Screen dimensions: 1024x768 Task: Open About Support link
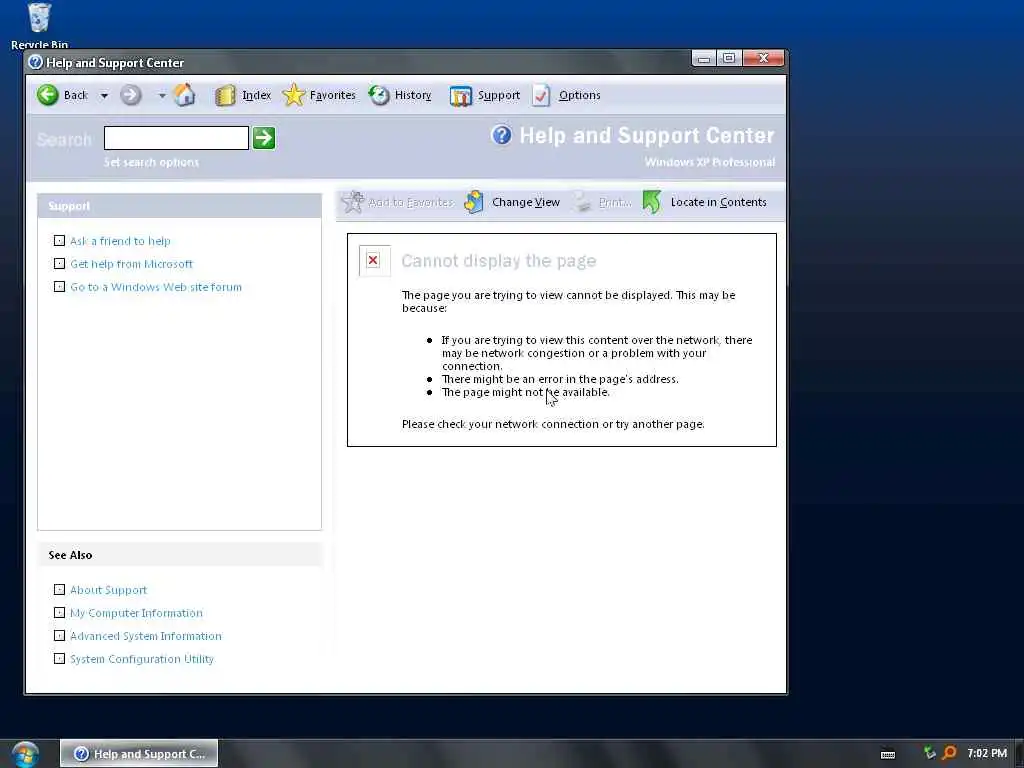[x=108, y=590]
